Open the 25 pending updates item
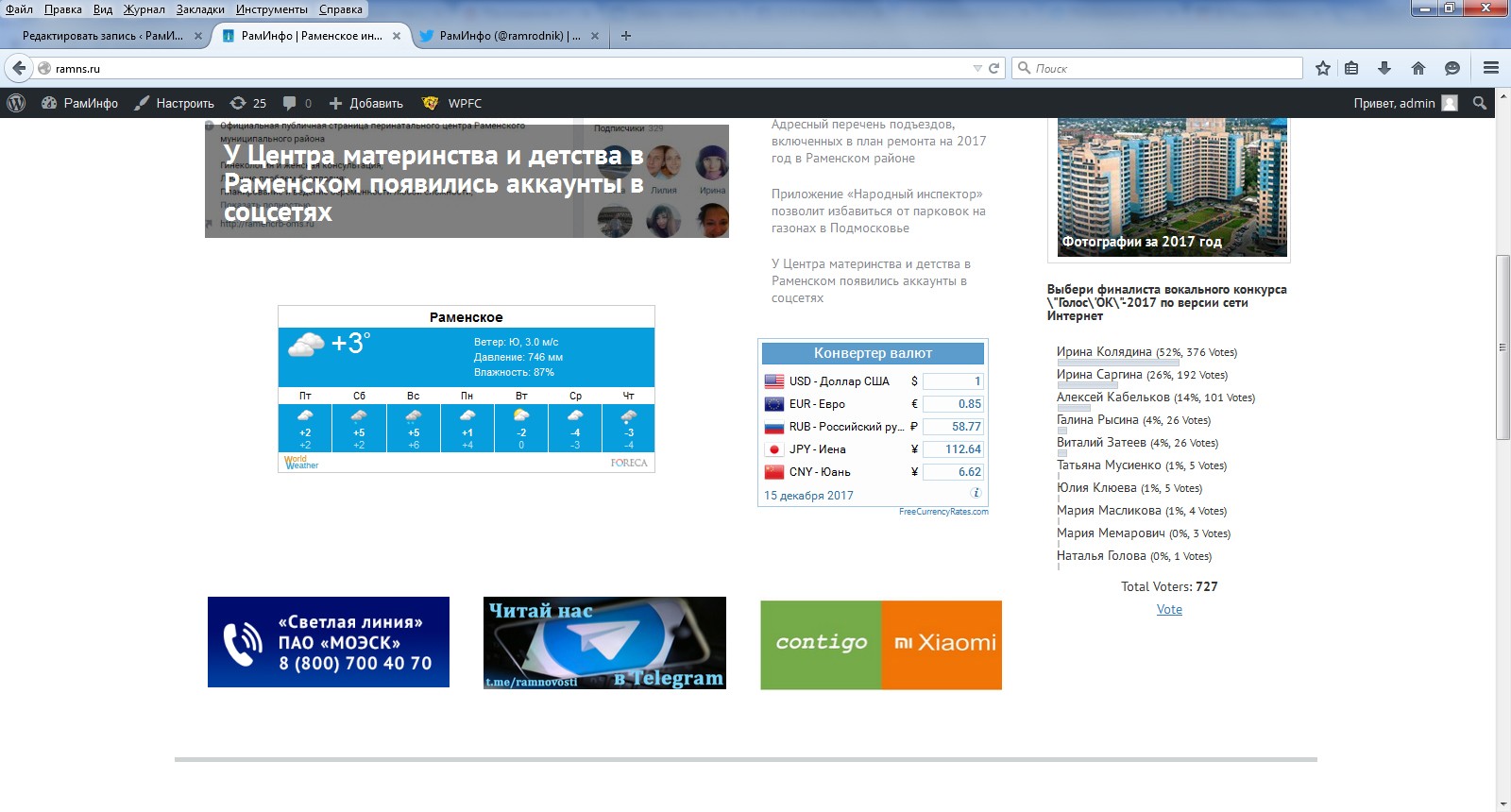 [248, 103]
